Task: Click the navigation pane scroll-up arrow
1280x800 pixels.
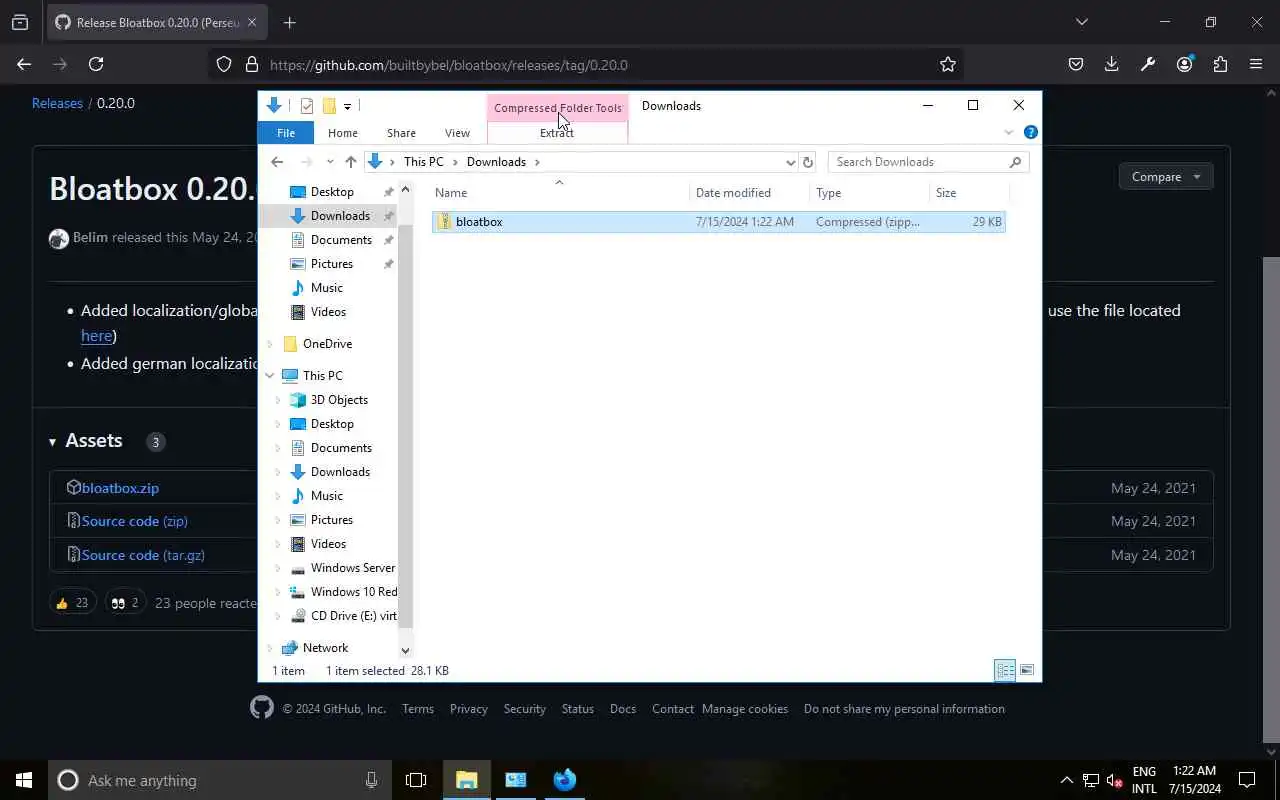Action: tap(405, 189)
